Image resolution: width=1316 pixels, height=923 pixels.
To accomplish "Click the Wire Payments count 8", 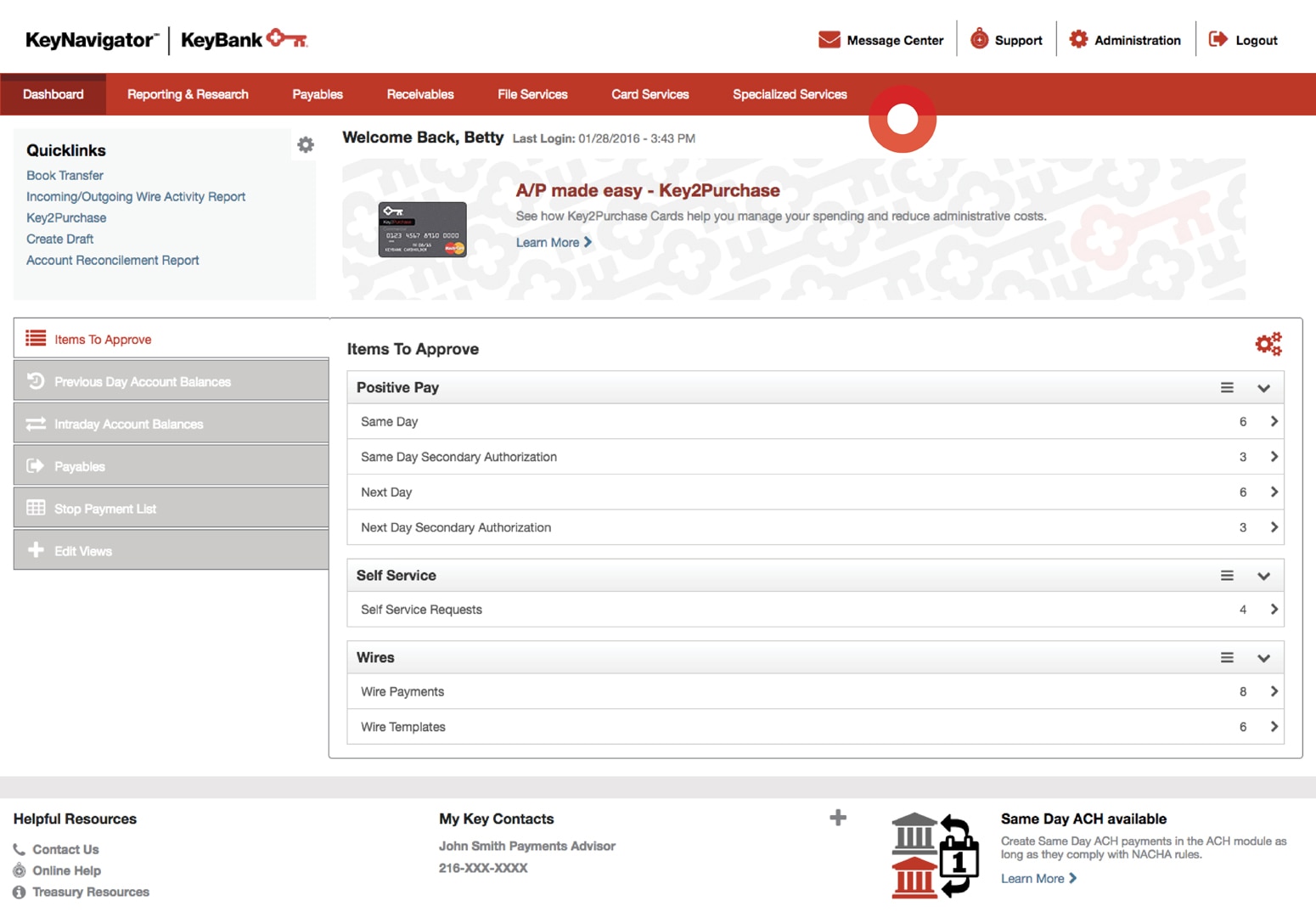I will pyautogui.click(x=1243, y=691).
